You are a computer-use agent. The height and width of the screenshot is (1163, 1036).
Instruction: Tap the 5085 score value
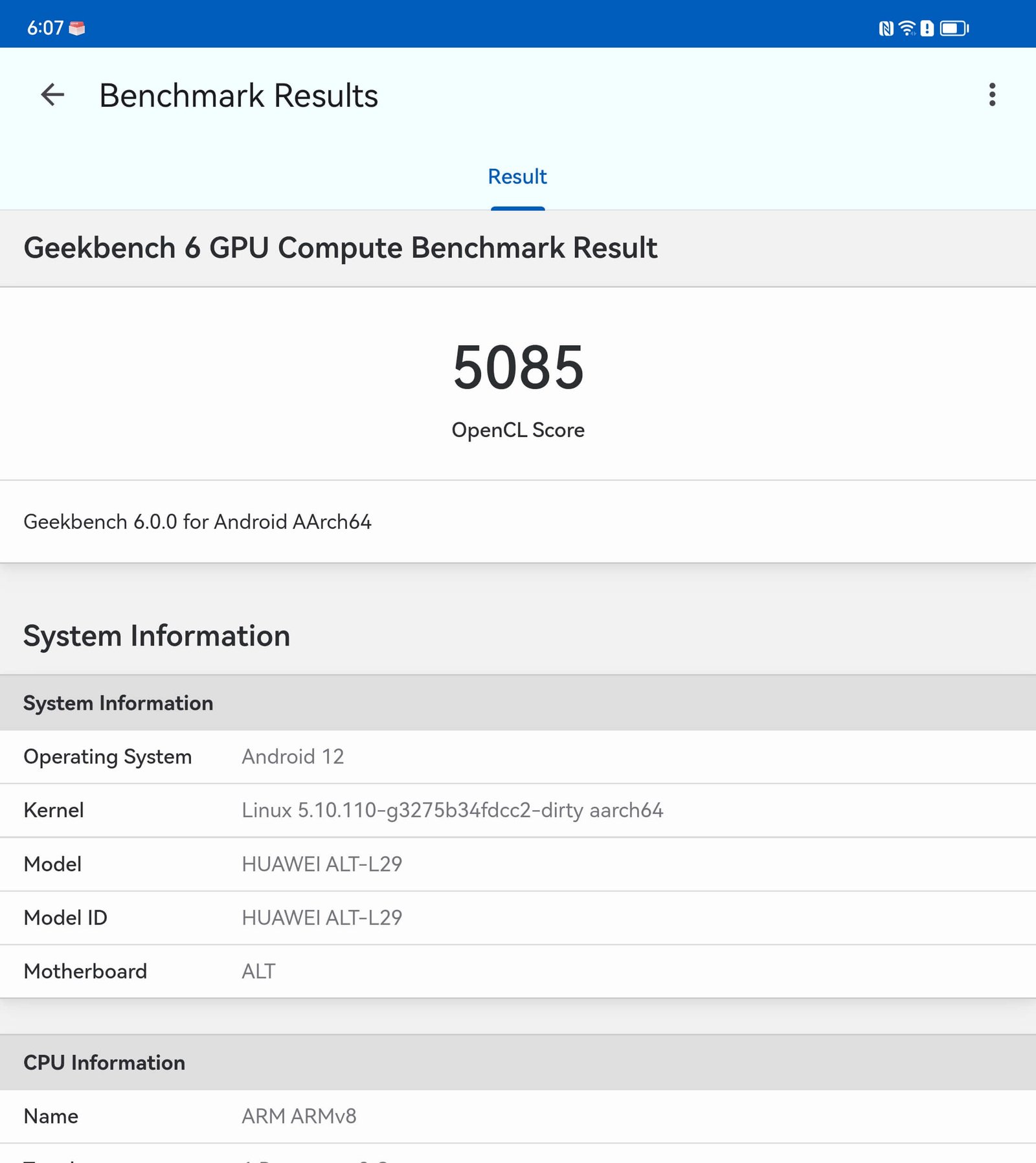pyautogui.click(x=518, y=368)
